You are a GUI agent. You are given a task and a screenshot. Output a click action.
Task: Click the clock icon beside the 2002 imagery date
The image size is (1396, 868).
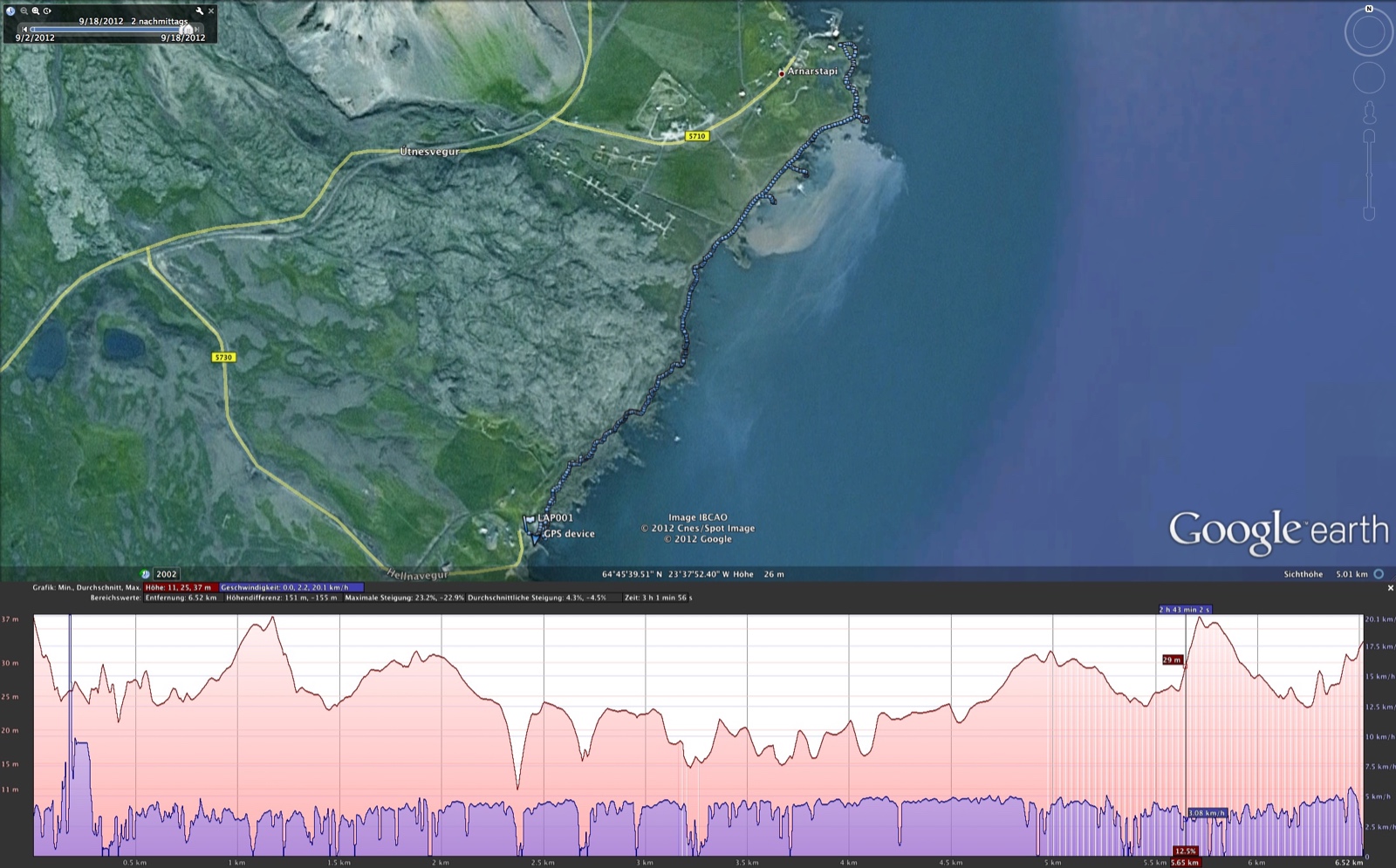click(x=145, y=574)
